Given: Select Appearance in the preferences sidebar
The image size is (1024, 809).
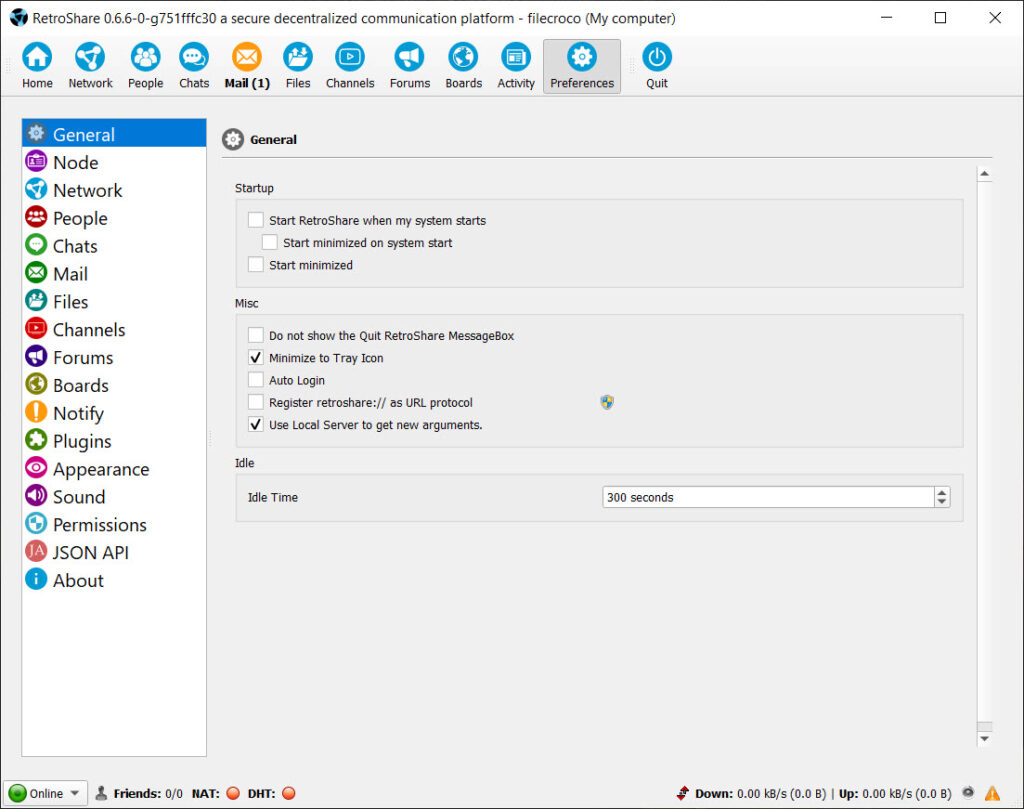Looking at the screenshot, I should click(x=114, y=469).
